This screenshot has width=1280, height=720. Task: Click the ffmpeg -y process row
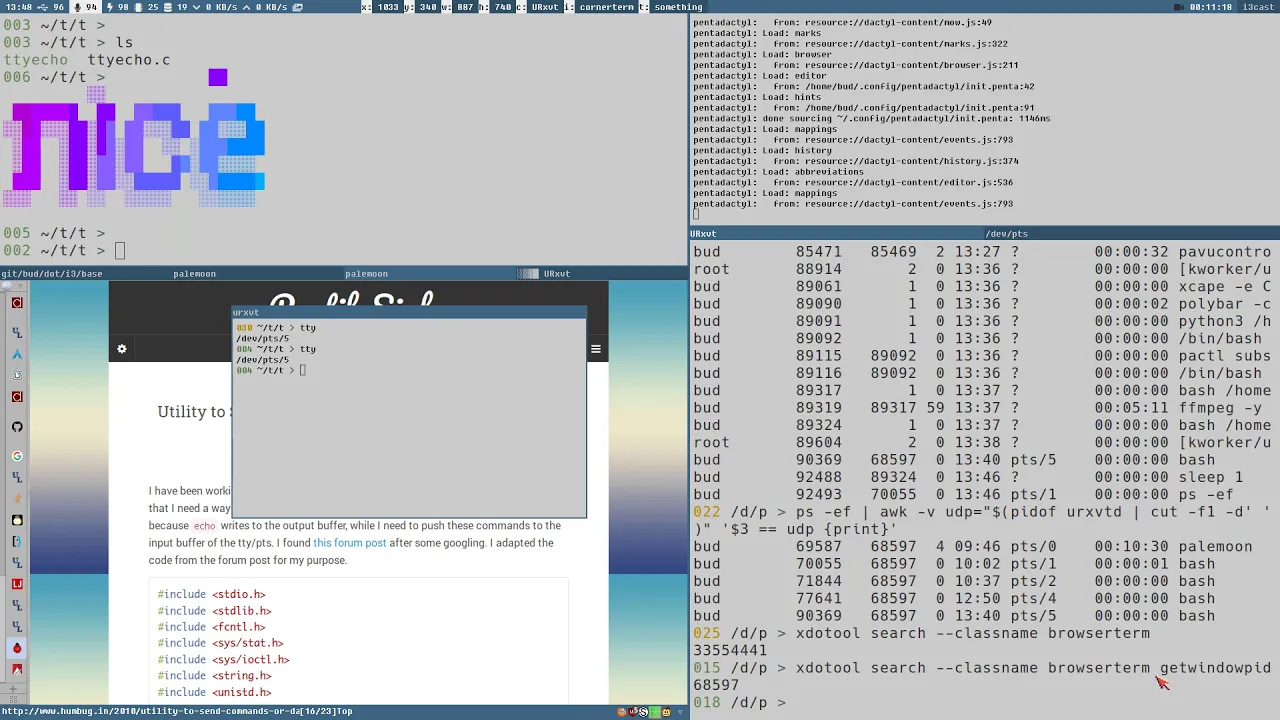(x=982, y=408)
